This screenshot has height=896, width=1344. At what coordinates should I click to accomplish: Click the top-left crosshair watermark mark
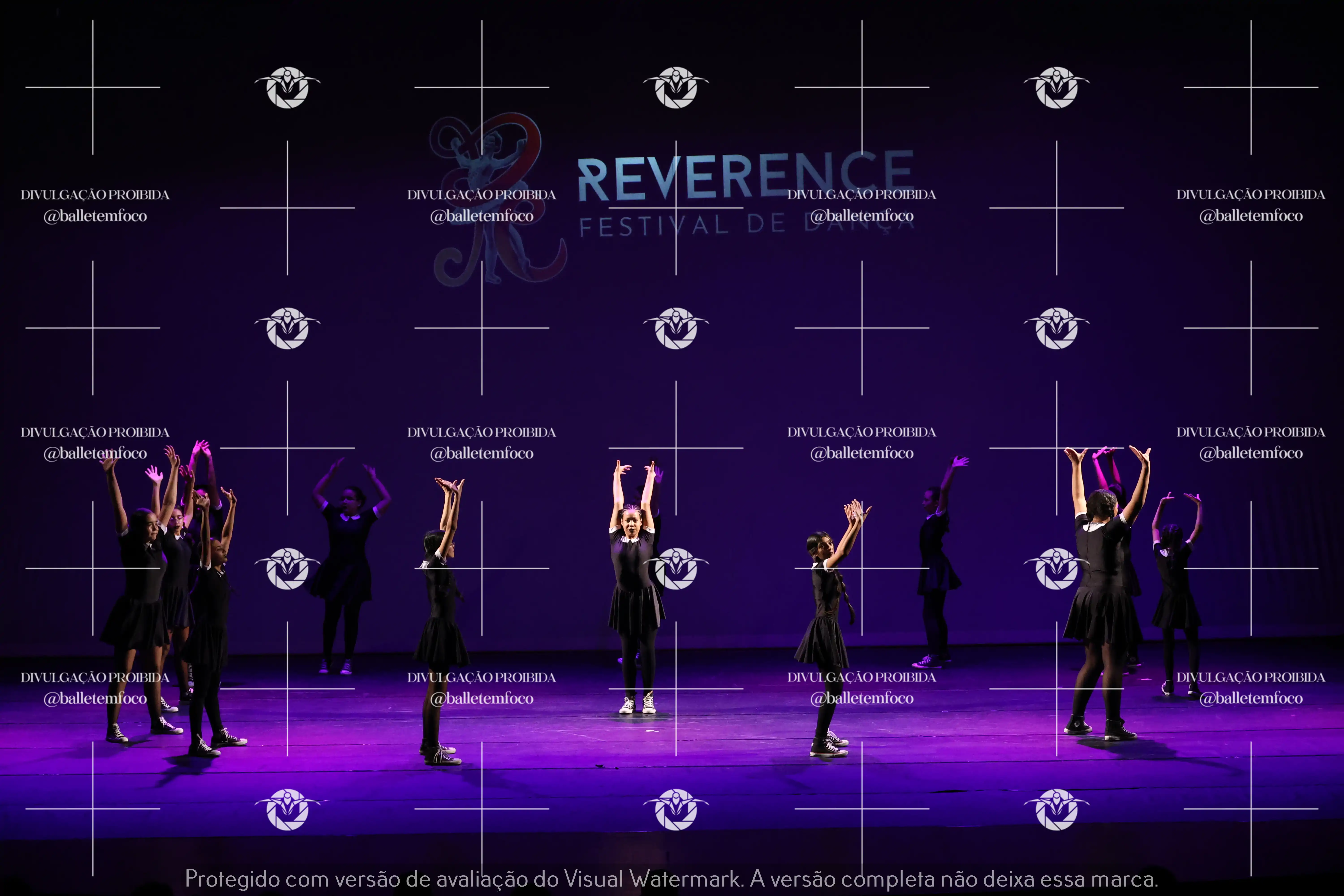pos(93,87)
